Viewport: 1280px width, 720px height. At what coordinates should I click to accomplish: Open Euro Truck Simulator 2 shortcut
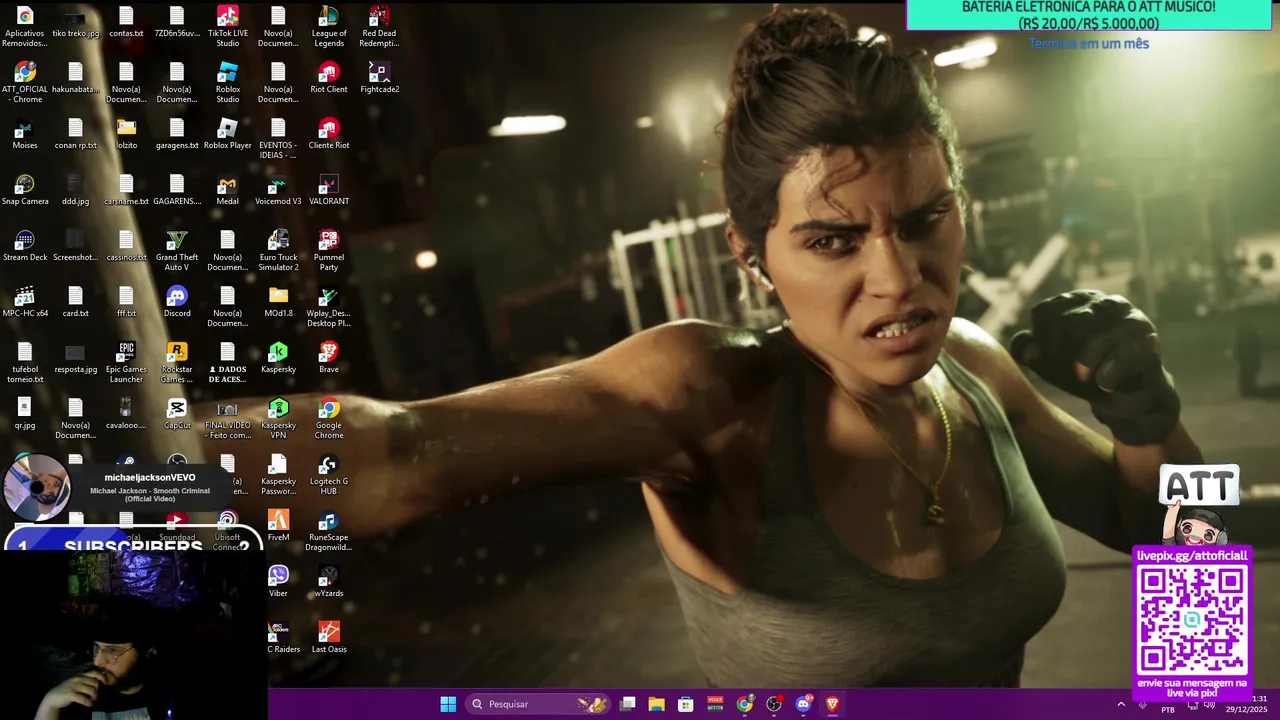(x=278, y=250)
